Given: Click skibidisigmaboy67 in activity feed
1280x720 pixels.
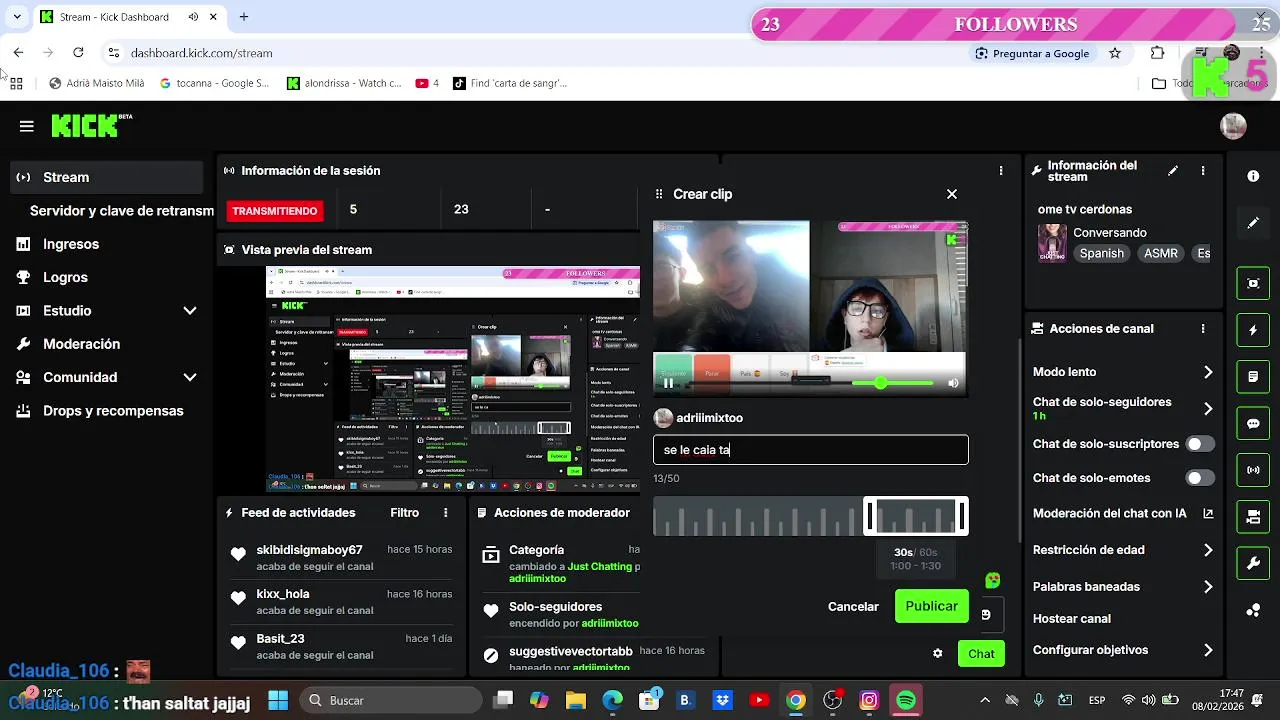Looking at the screenshot, I should 309,550.
